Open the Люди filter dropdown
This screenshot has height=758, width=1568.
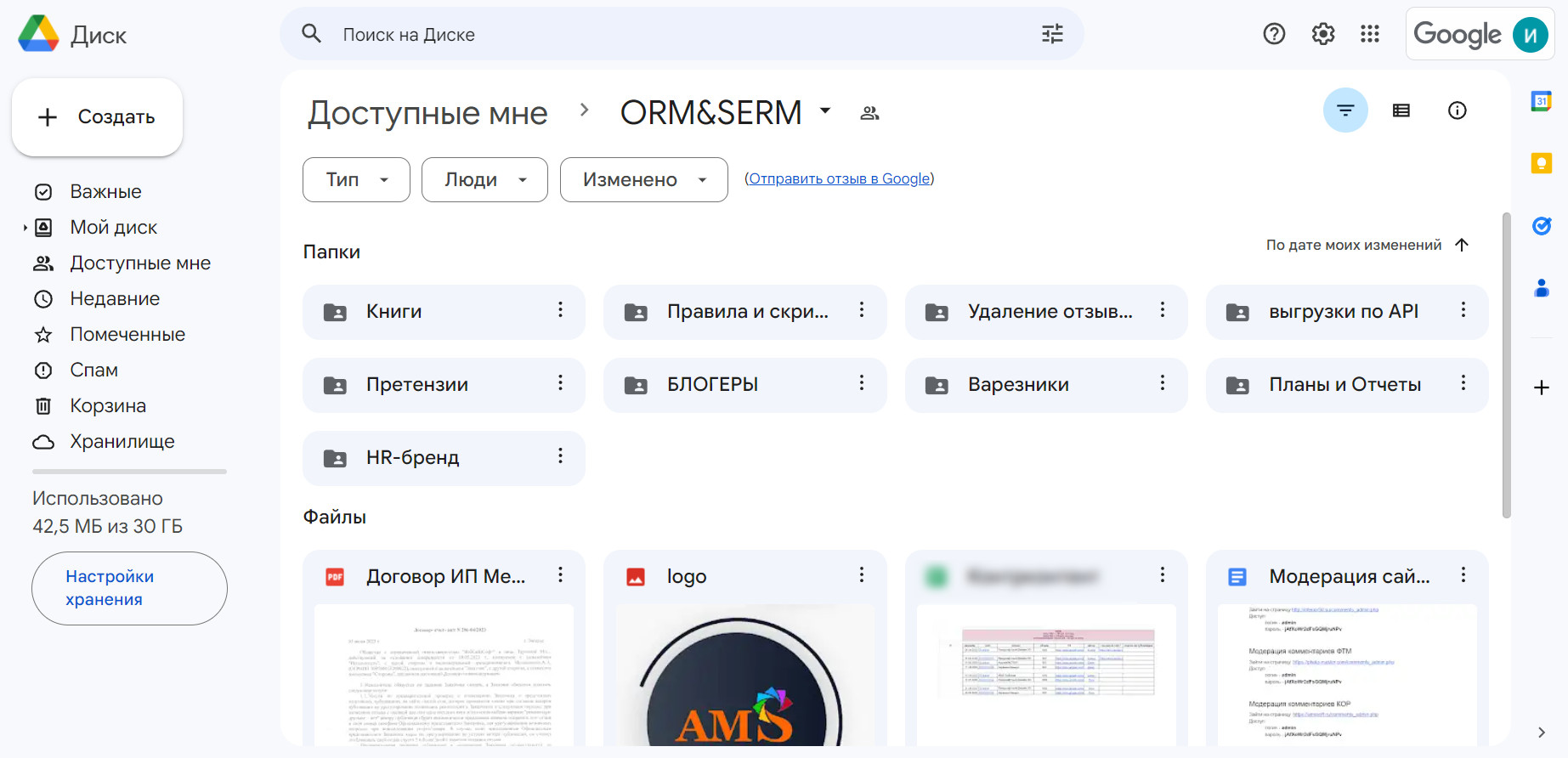[484, 179]
